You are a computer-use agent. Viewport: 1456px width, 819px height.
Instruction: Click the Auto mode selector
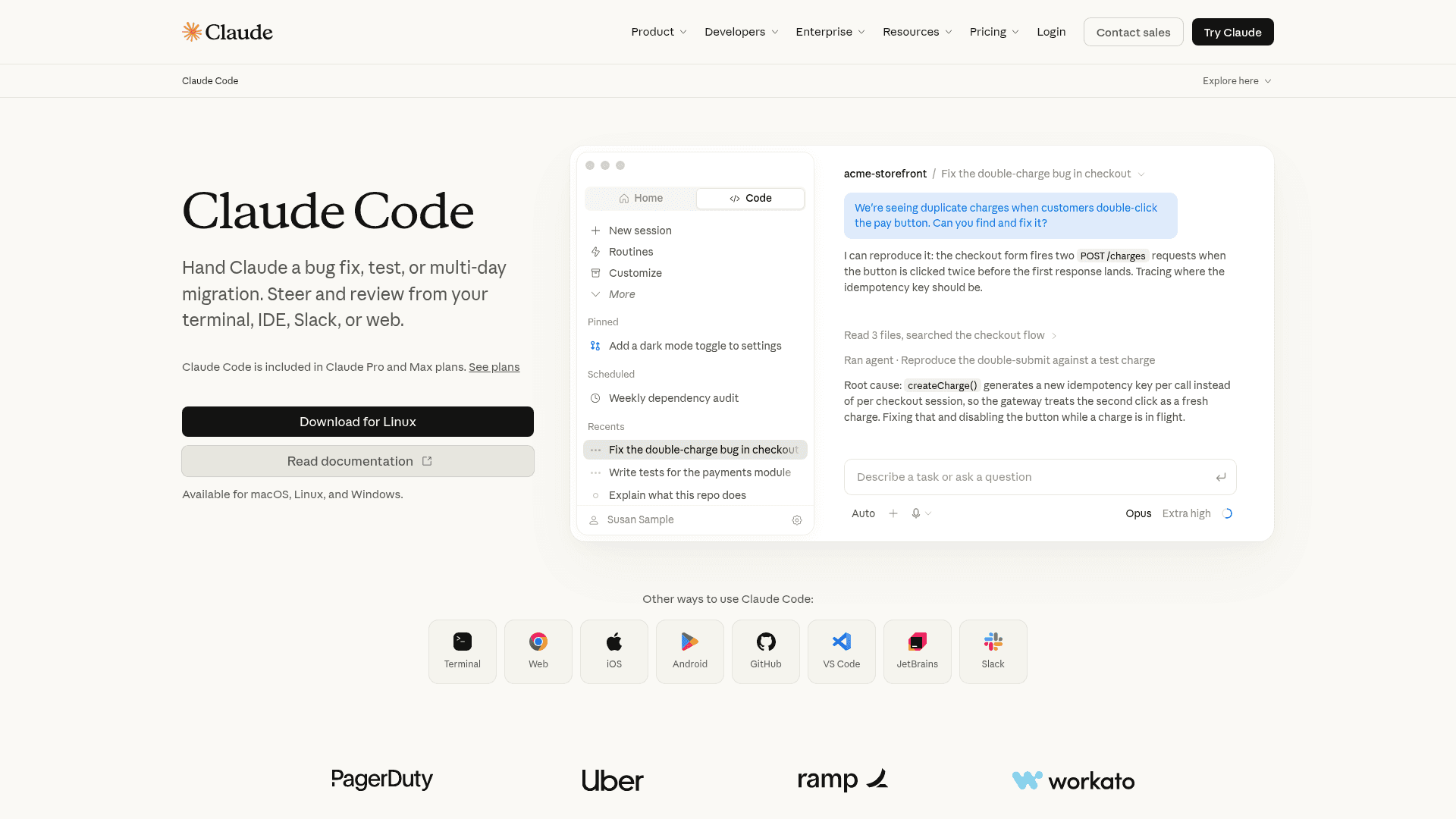point(863,513)
